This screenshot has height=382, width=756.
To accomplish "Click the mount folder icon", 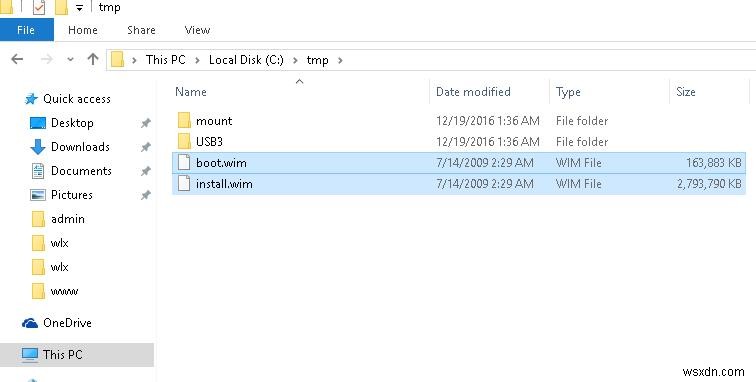I will pos(184,121).
